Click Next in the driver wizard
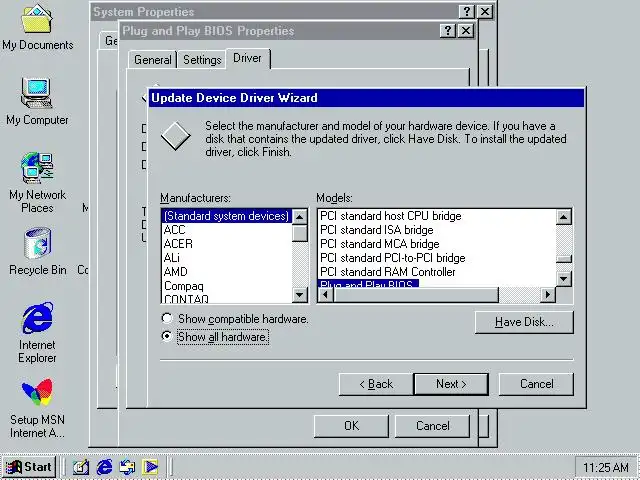Screen dimensions: 640x480 tap(451, 384)
